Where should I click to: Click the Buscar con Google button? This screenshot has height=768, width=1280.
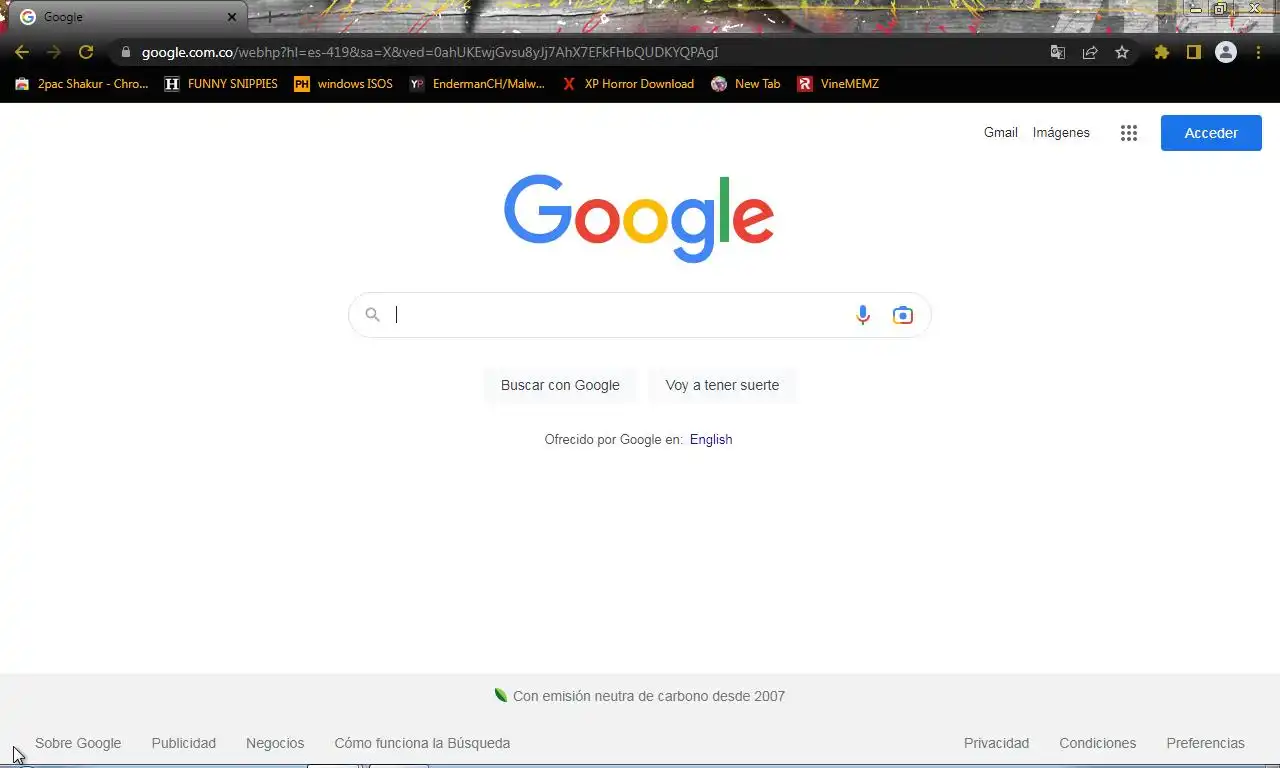click(560, 385)
